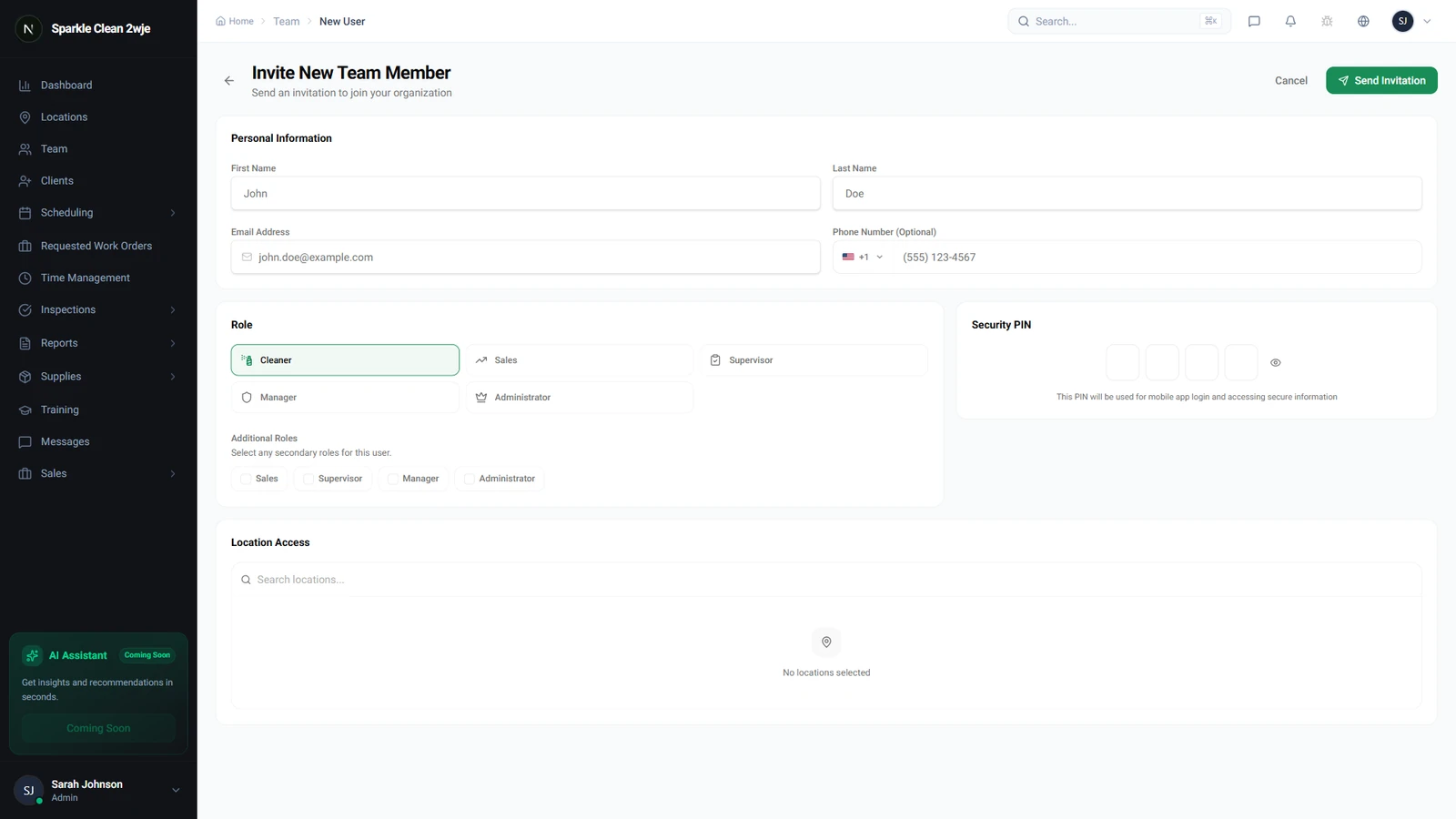Click the phone number input field
1456x819 pixels.
[1156, 258]
